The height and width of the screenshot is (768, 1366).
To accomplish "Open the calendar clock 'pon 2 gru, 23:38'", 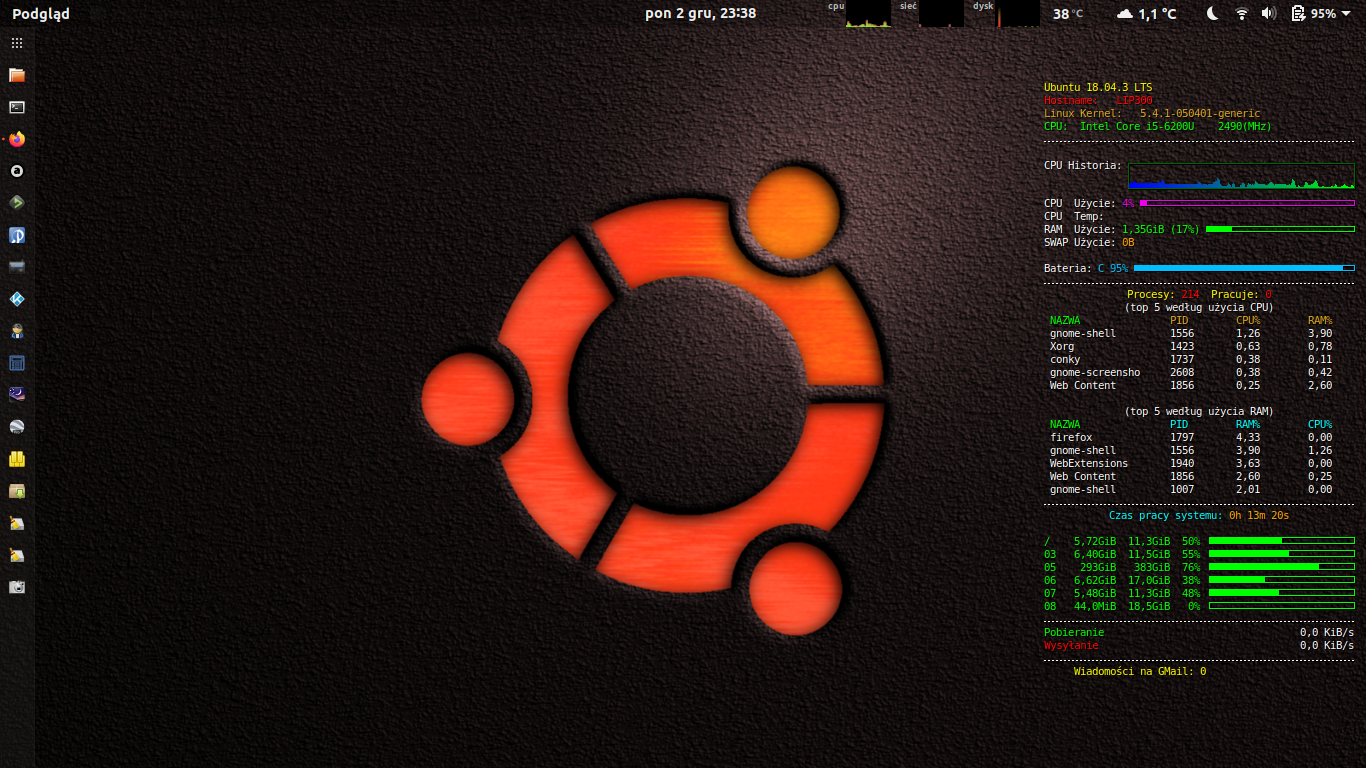I will 700,13.
